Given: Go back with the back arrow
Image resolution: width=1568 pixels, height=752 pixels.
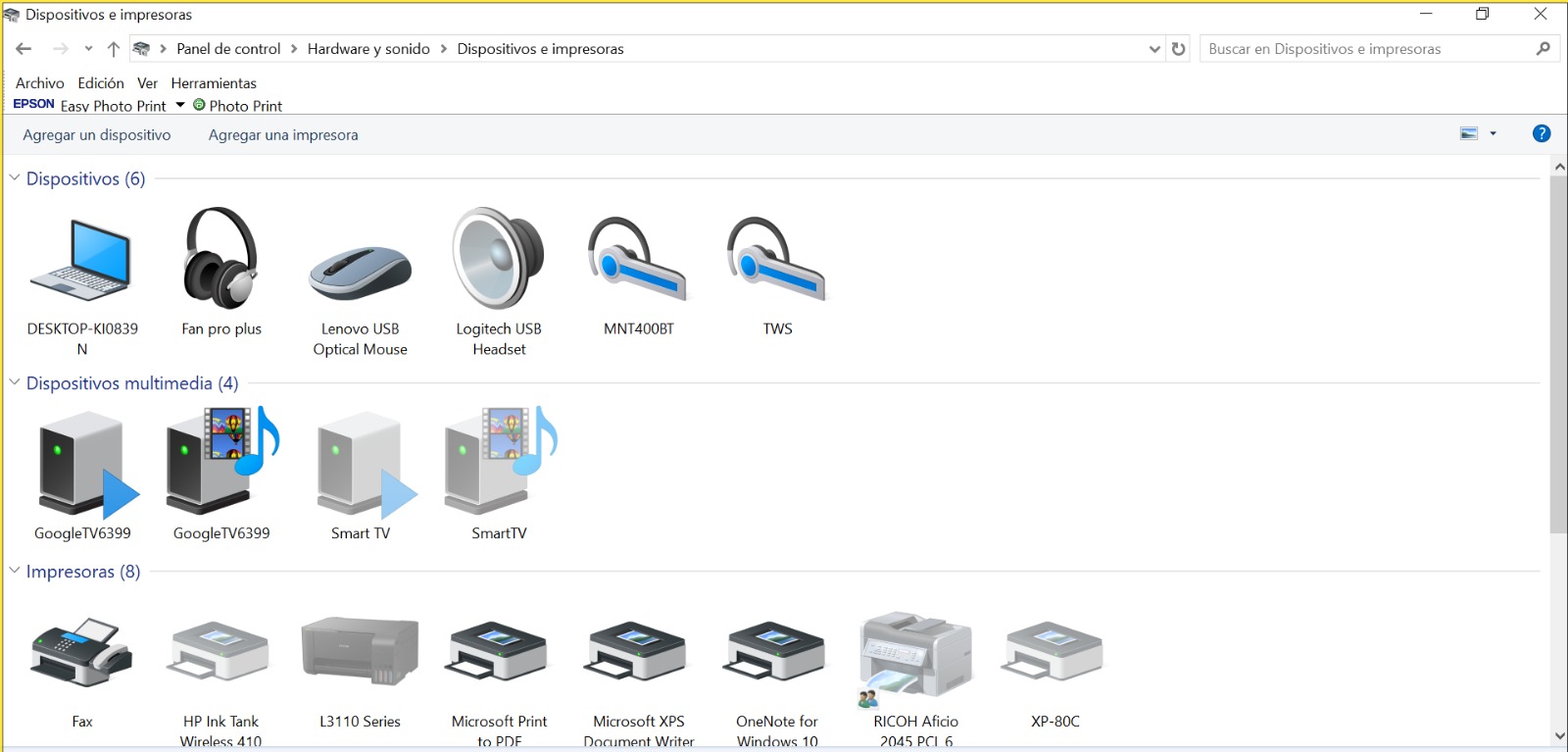Looking at the screenshot, I should [x=24, y=49].
